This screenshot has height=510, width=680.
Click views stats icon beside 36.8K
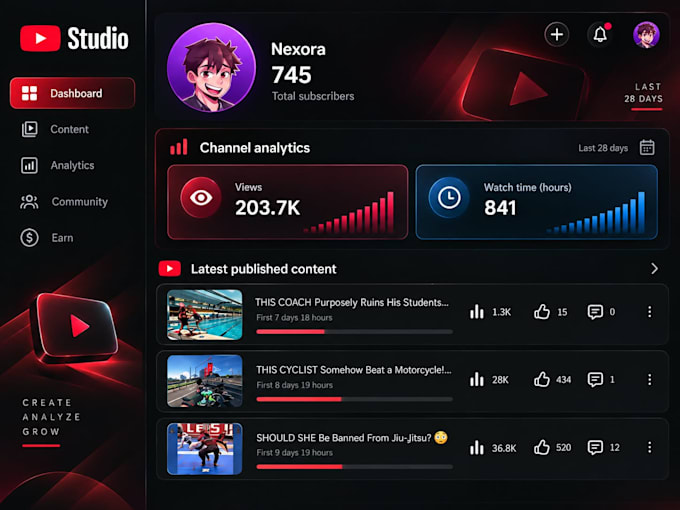tap(477, 447)
